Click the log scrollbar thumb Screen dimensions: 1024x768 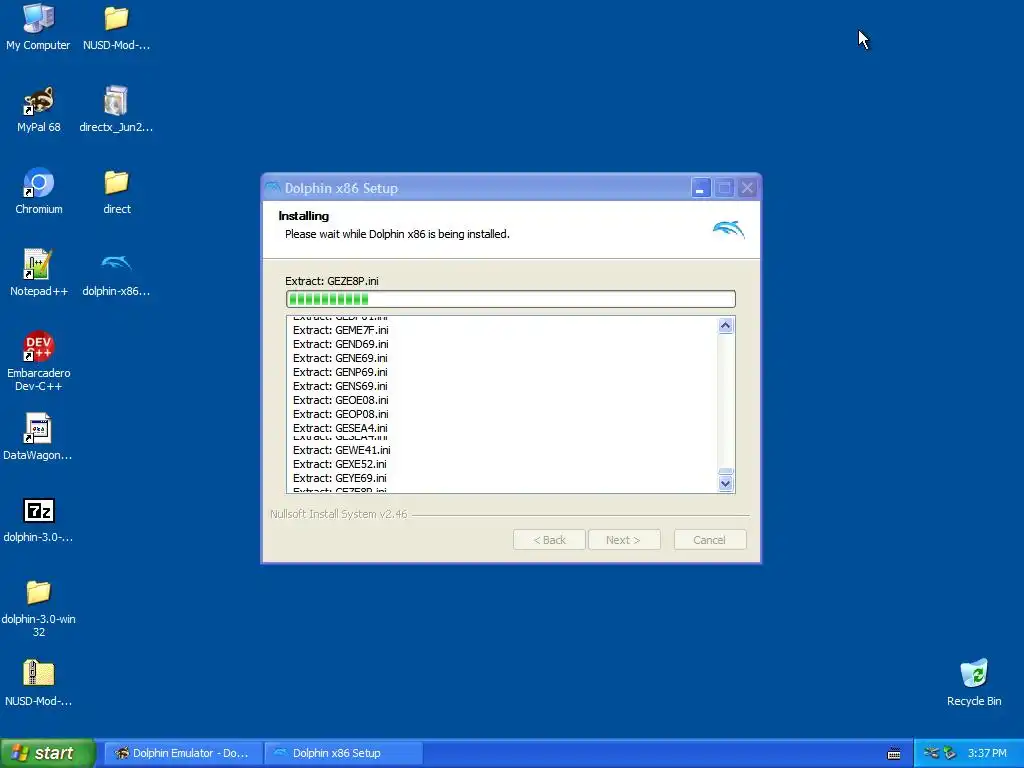pyautogui.click(x=726, y=472)
